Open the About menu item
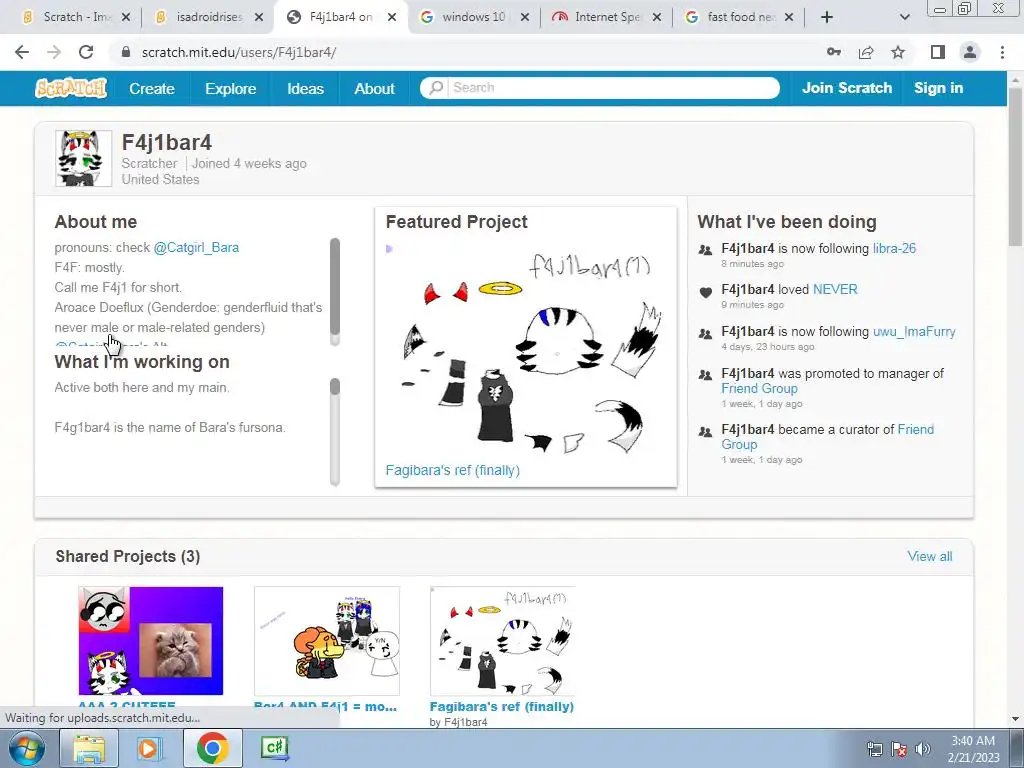Viewport: 1024px width, 768px height. click(374, 88)
